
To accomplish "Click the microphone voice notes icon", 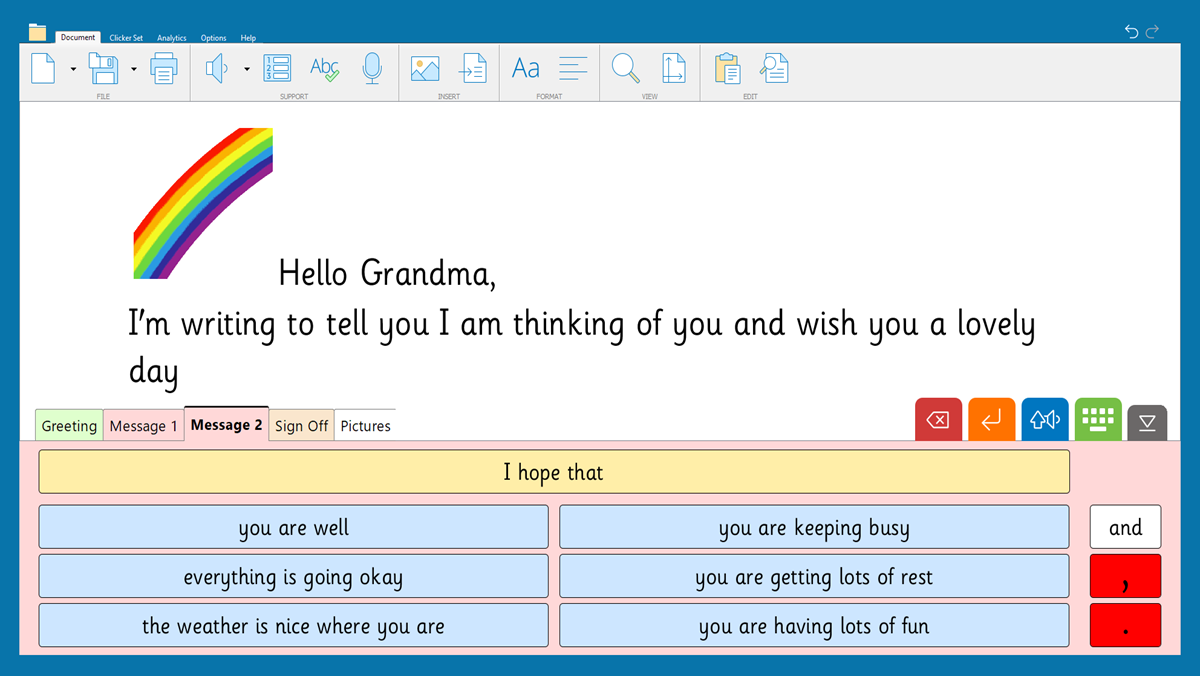I will pyautogui.click(x=372, y=68).
